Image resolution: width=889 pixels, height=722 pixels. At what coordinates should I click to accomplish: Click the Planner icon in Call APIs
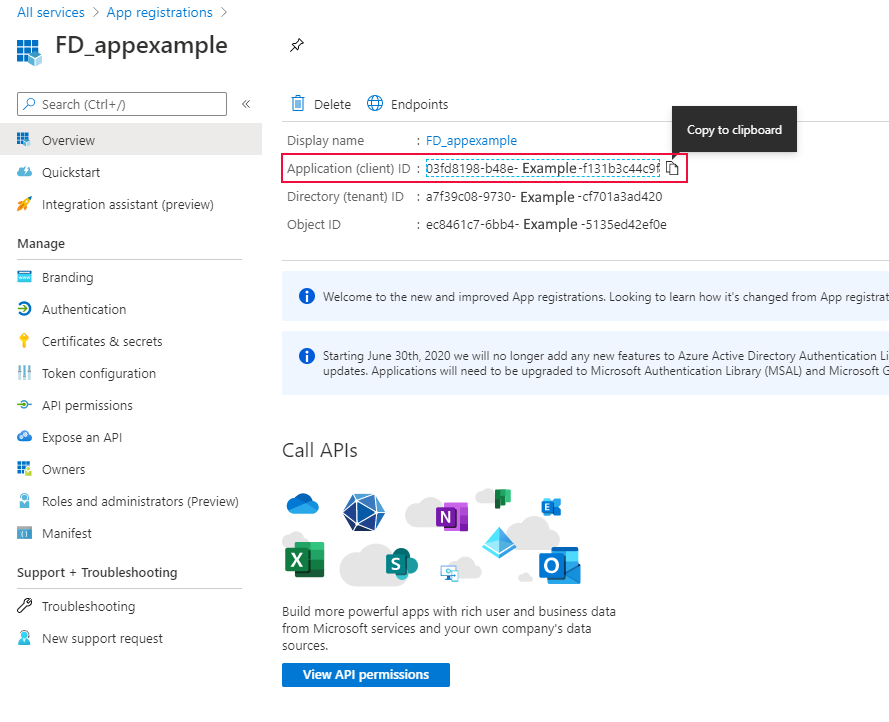[503, 498]
